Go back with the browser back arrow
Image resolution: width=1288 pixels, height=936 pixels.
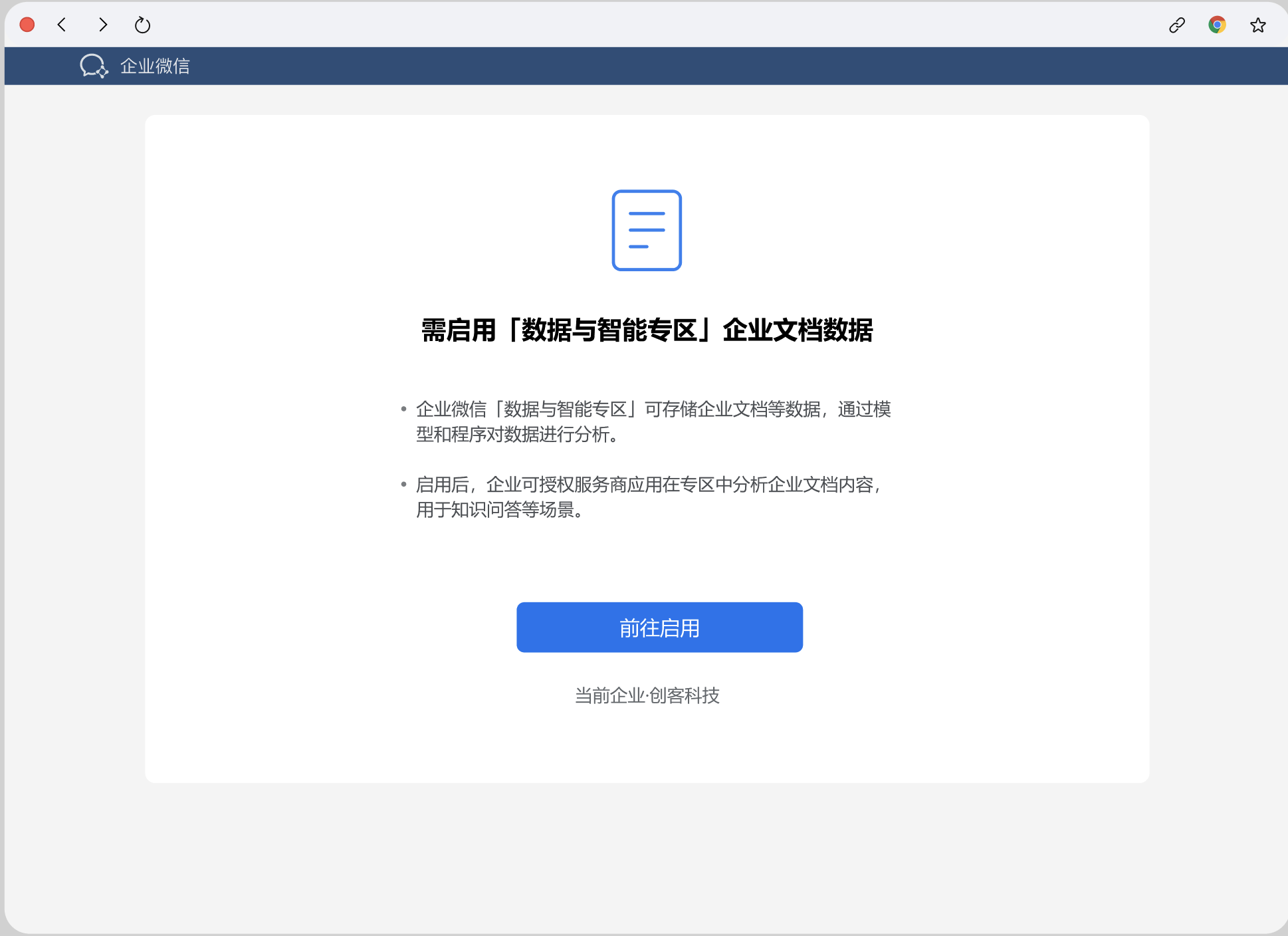tap(62, 25)
